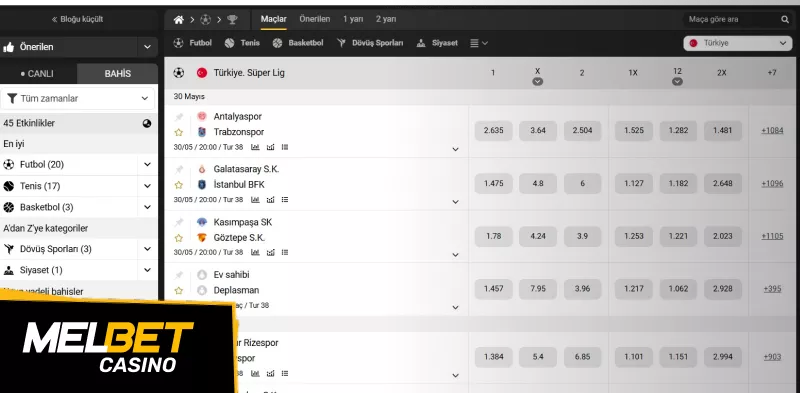Switch to the Maçlar tab

[x=274, y=19]
